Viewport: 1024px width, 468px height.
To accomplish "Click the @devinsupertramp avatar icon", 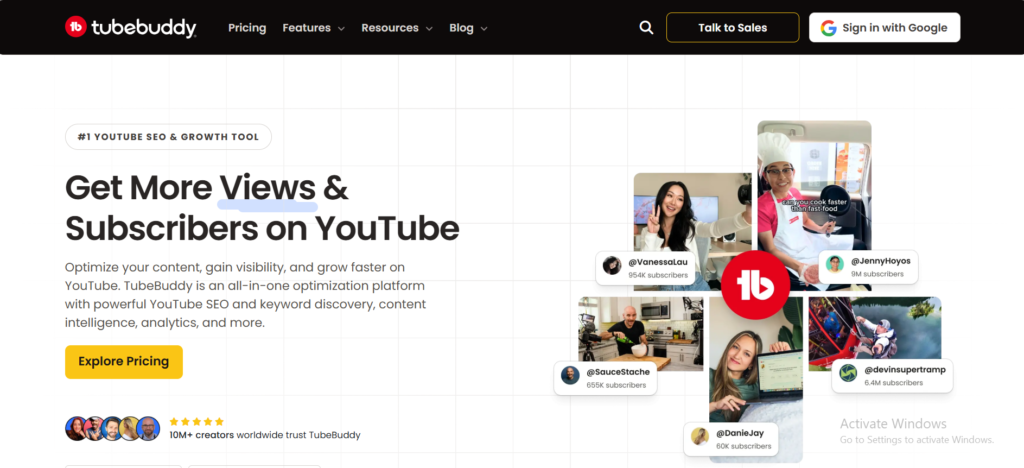I will (x=848, y=373).
